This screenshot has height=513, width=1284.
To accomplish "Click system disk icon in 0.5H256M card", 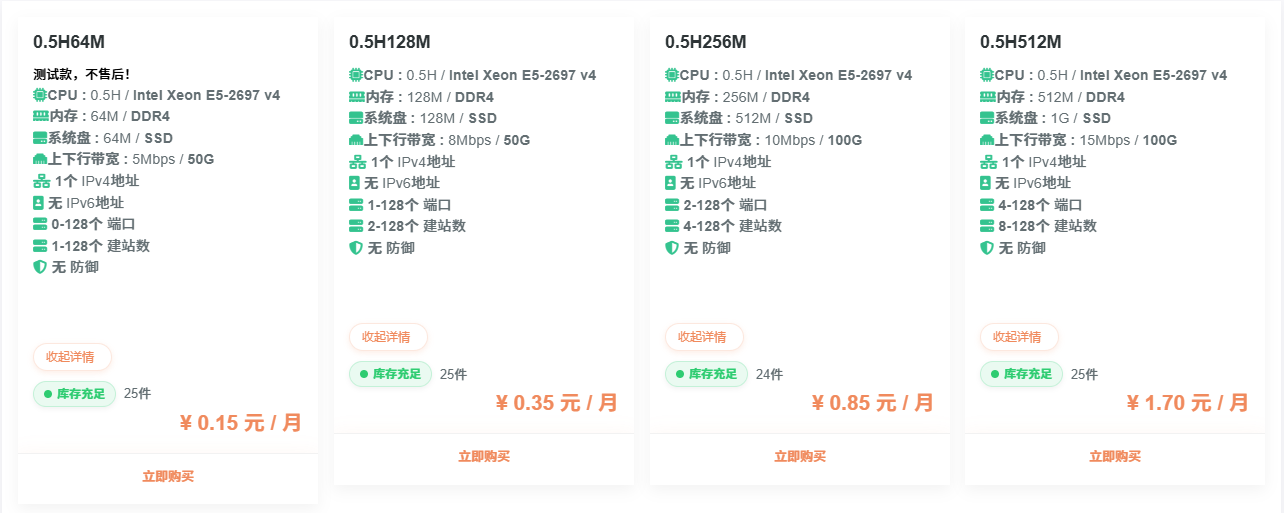I will [672, 118].
